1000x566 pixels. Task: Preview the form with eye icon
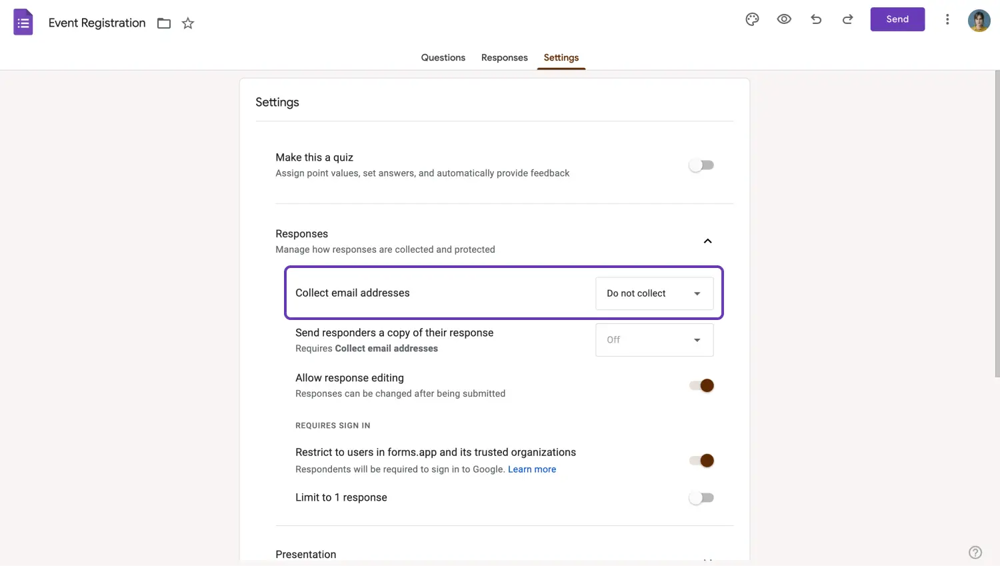(784, 19)
